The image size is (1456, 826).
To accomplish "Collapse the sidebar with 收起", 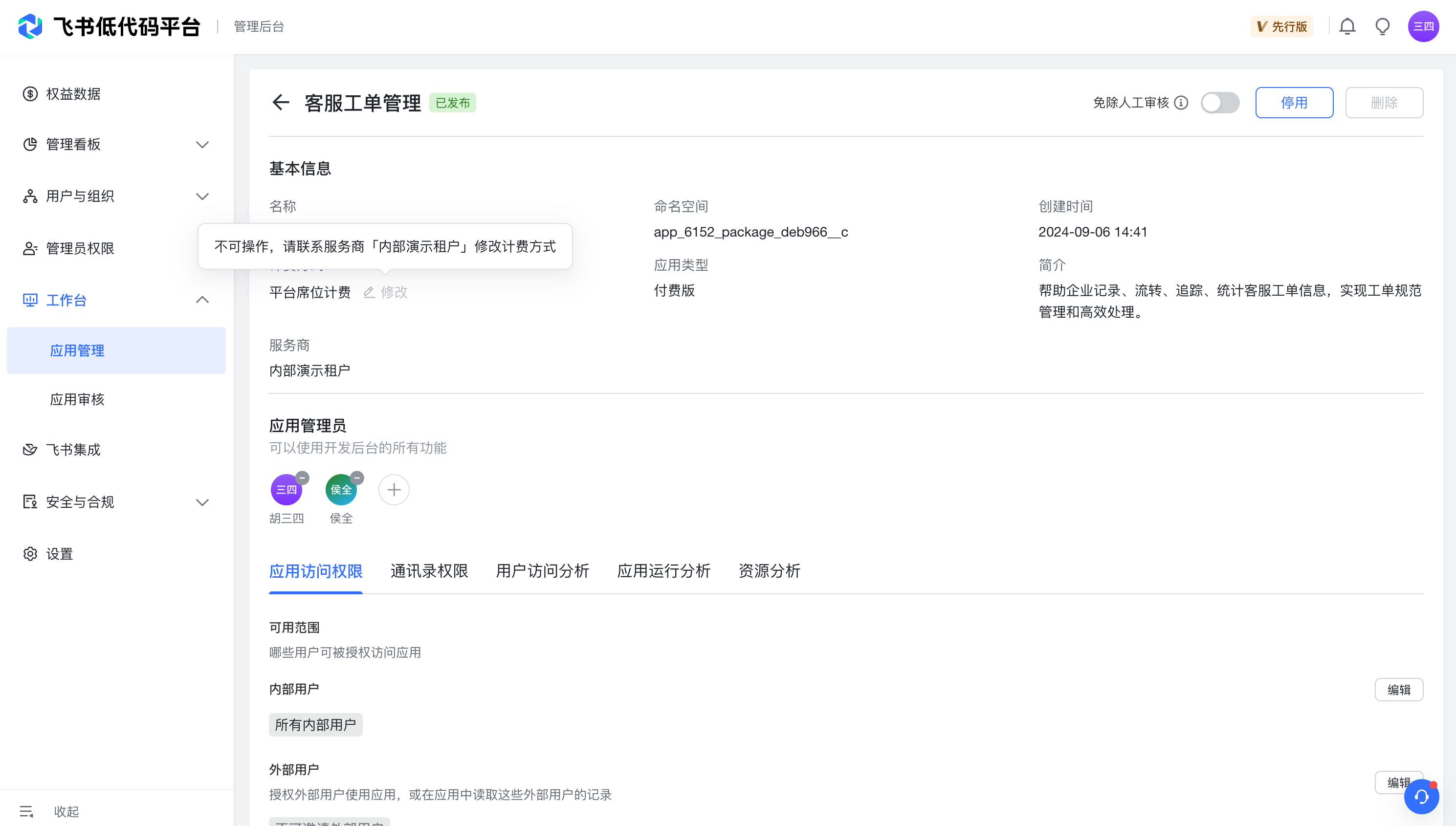I will tap(66, 811).
